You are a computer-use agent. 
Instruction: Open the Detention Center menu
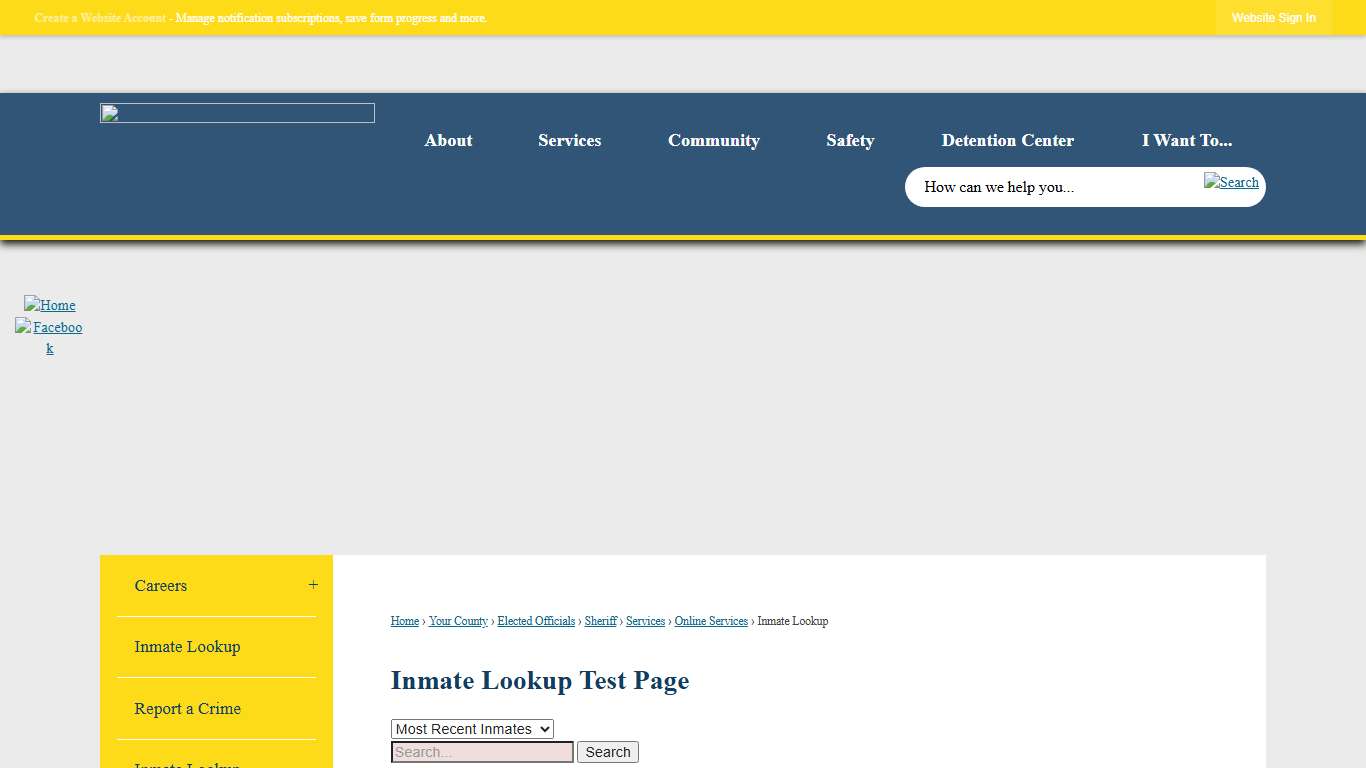click(x=1008, y=141)
